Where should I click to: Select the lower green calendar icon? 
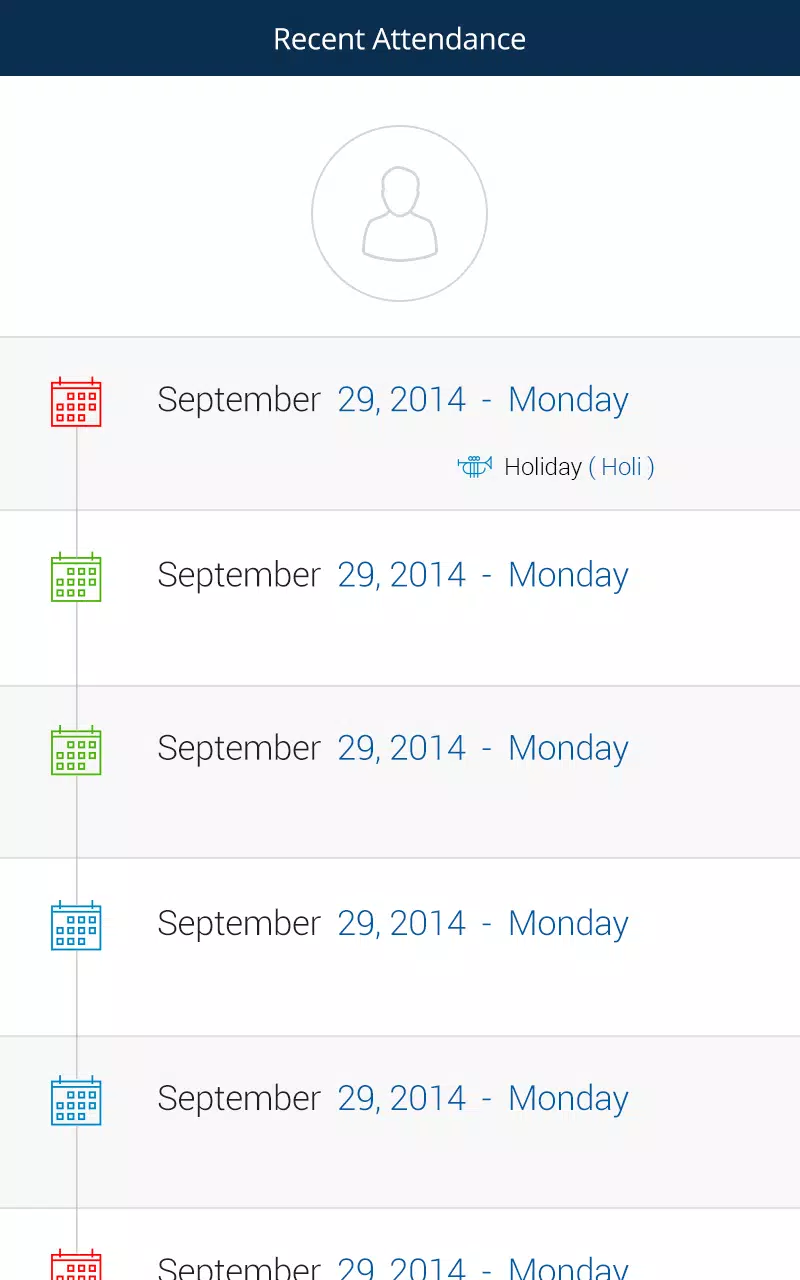pyautogui.click(x=76, y=751)
